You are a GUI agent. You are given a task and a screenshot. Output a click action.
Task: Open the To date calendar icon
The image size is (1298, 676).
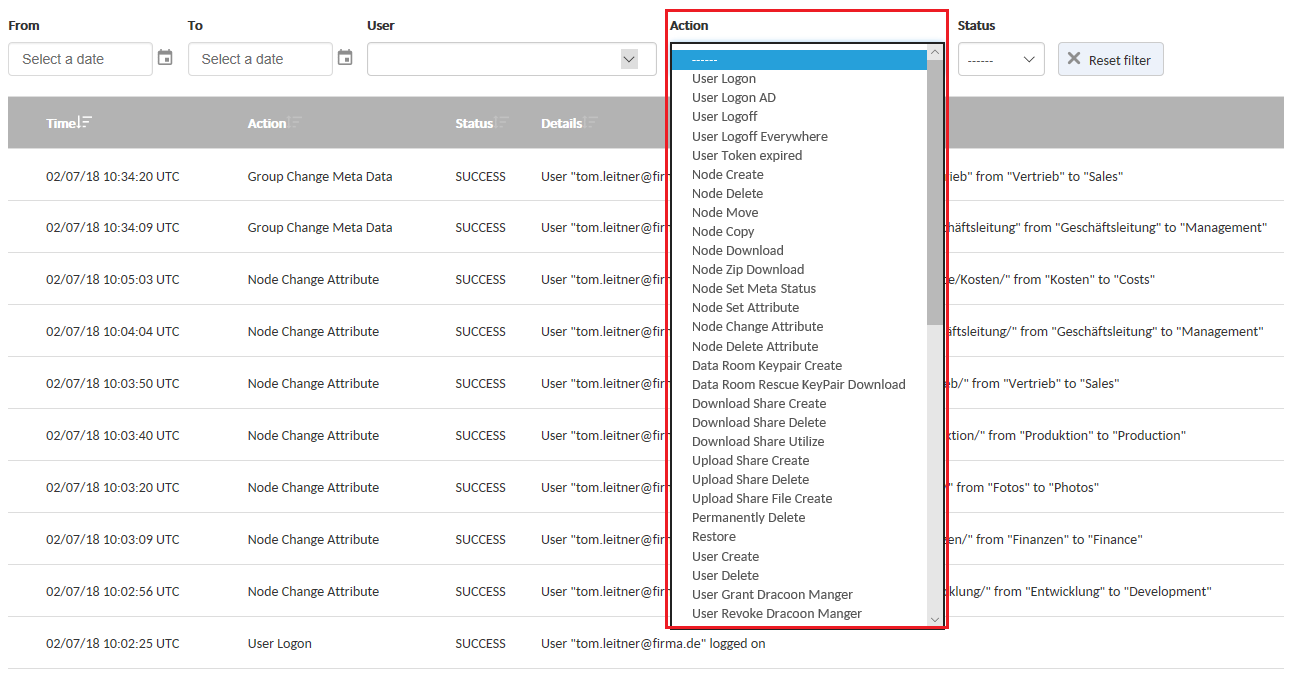point(345,58)
